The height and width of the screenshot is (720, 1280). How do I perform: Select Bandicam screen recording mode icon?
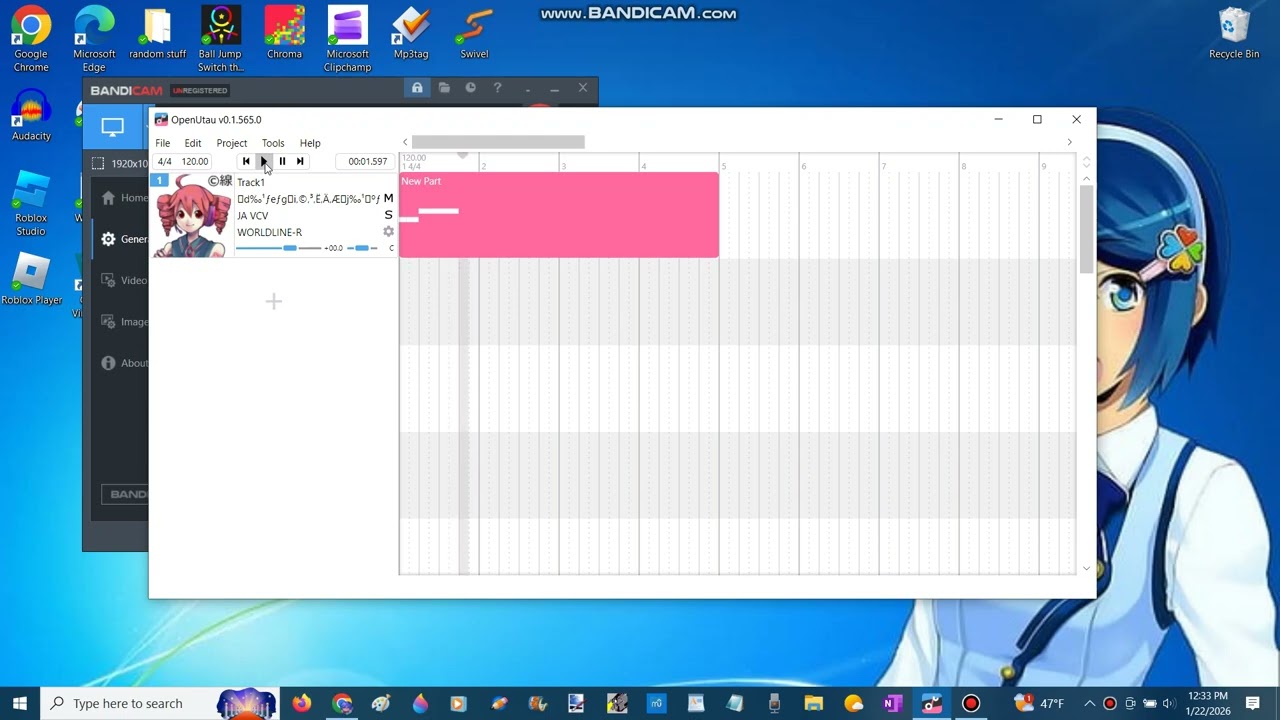[112, 127]
